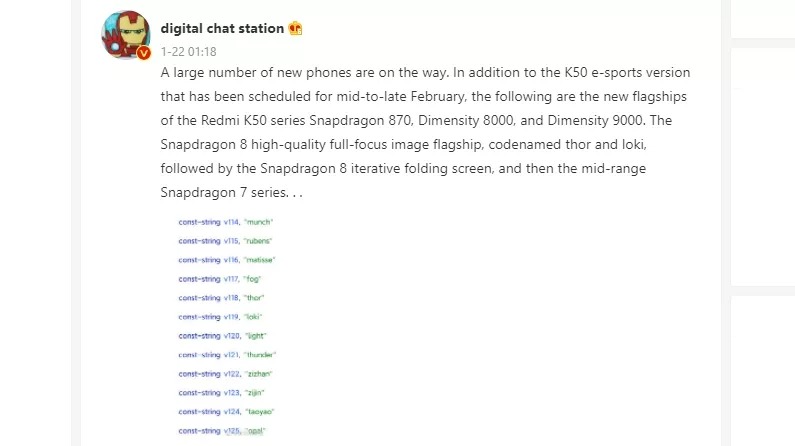795x446 pixels.
Task: Click the v121 "thunder" code line
Action: (227, 354)
